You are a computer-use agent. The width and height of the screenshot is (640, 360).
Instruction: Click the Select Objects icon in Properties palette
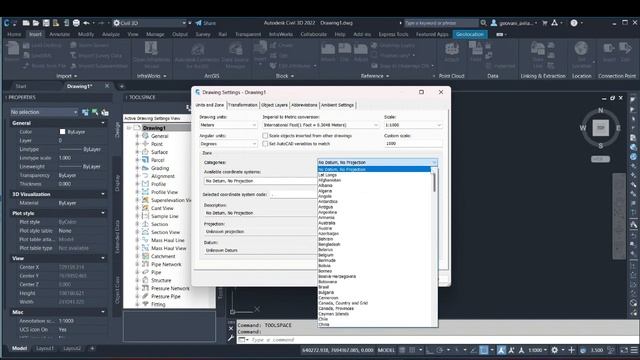coord(95,112)
